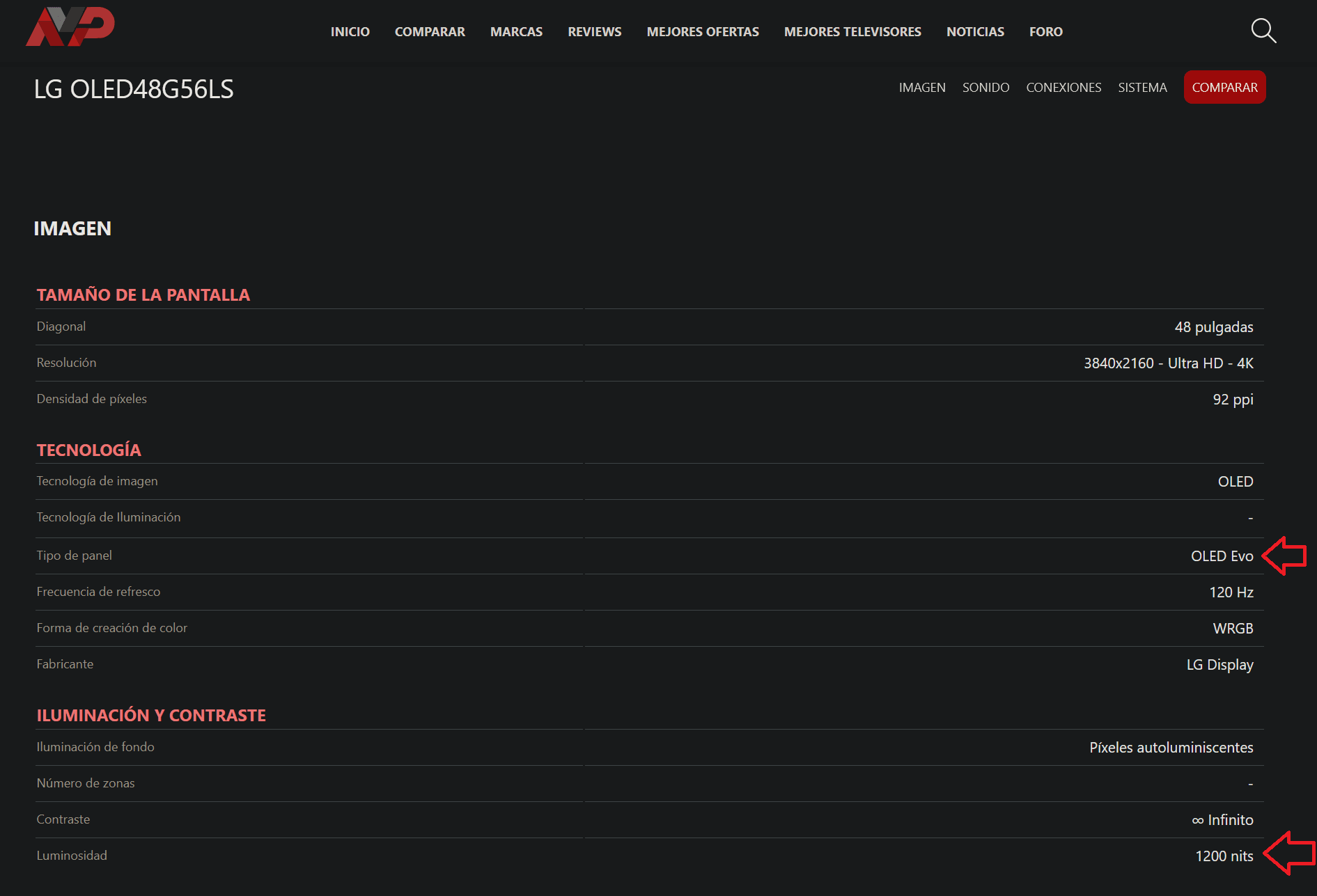The width and height of the screenshot is (1317, 896).
Task: Select the OLED Evo panel value
Action: pyautogui.click(x=1222, y=556)
